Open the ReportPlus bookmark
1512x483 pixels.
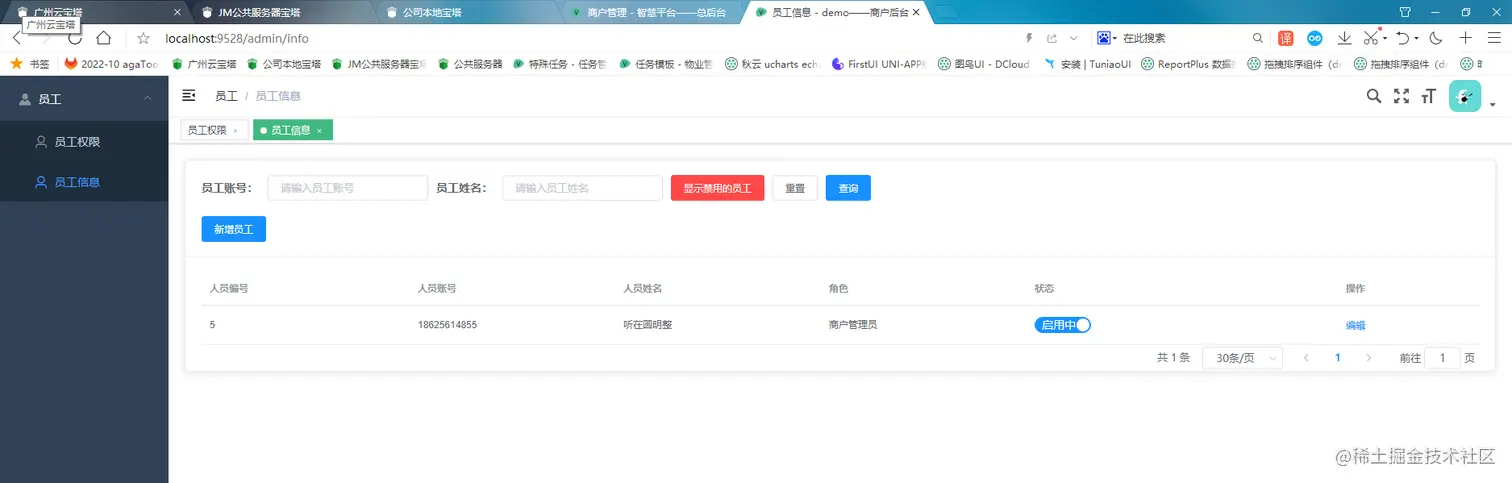coord(1187,63)
